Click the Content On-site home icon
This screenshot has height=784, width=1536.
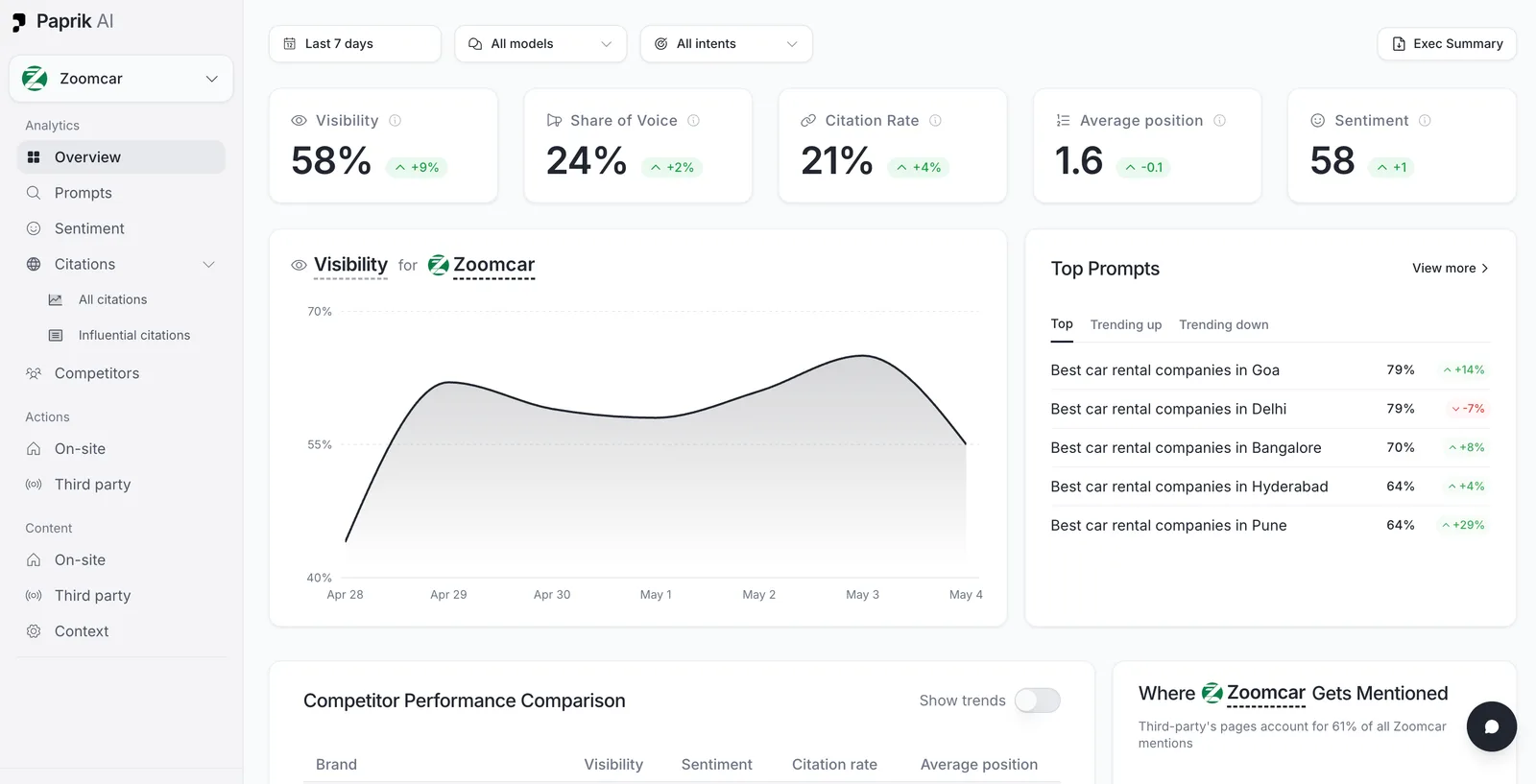pyautogui.click(x=34, y=560)
